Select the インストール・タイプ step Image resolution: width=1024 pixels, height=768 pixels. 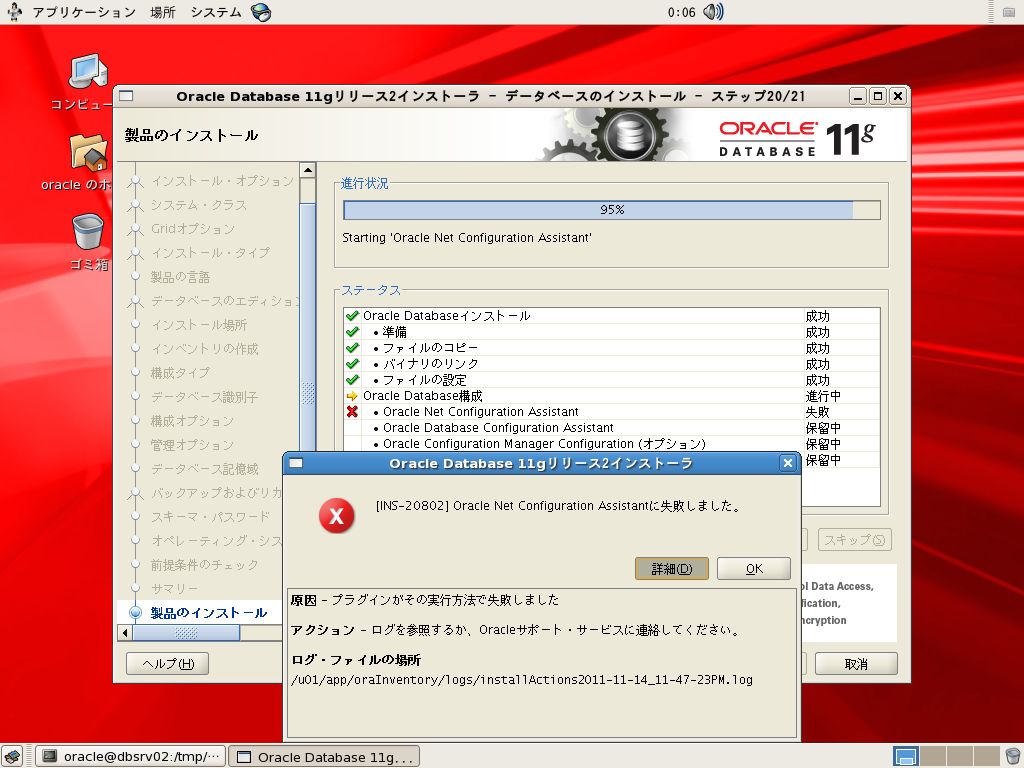point(210,253)
